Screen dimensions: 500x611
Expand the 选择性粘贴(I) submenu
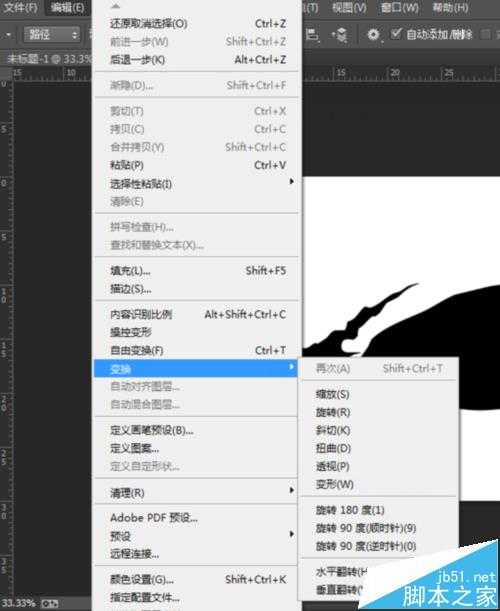[197, 184]
